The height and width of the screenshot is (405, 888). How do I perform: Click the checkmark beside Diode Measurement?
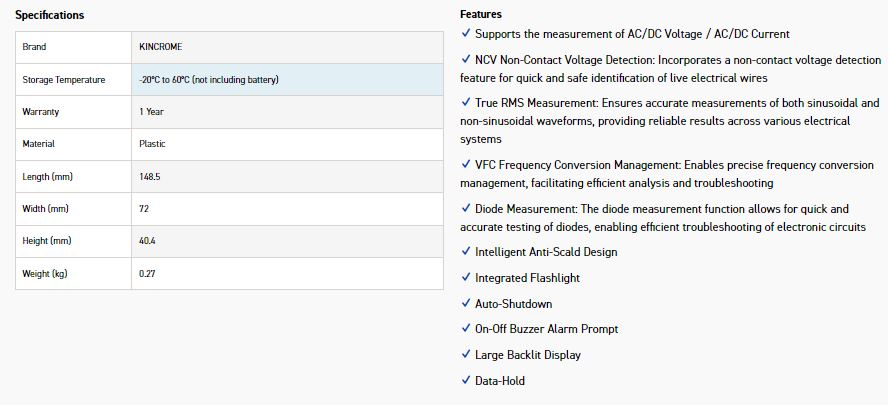pos(466,209)
